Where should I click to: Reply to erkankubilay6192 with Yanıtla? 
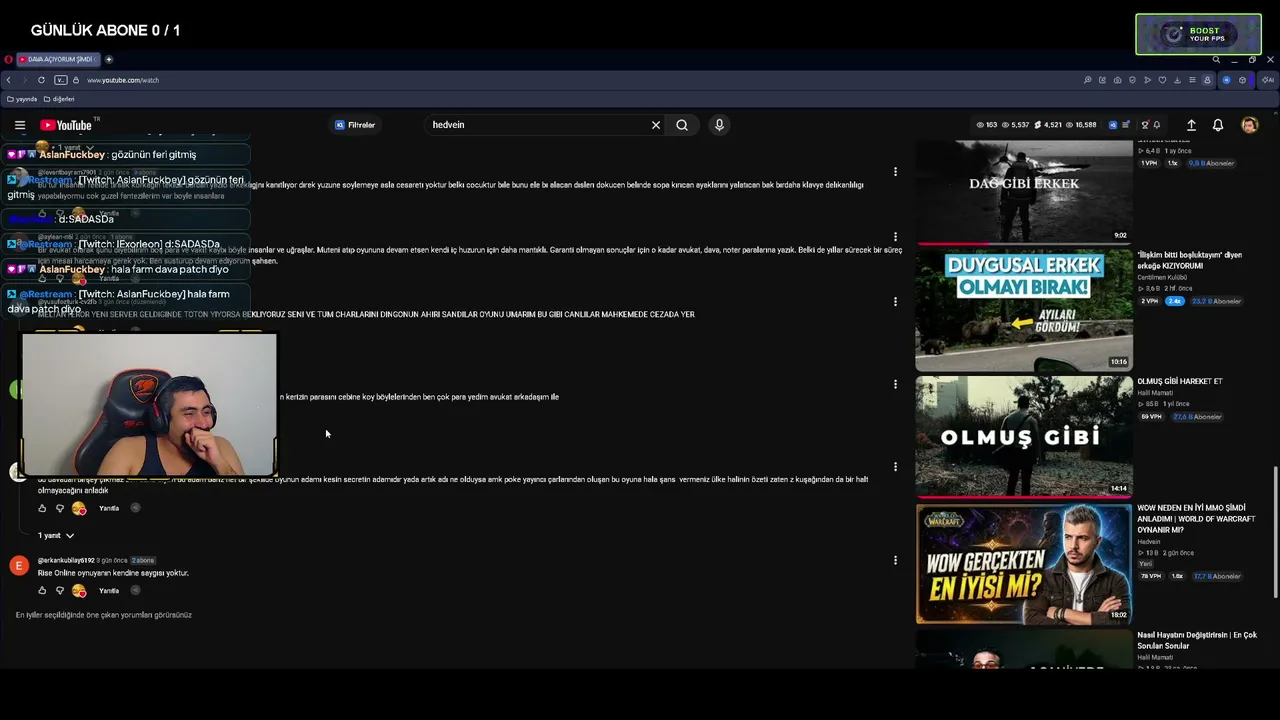pos(109,591)
